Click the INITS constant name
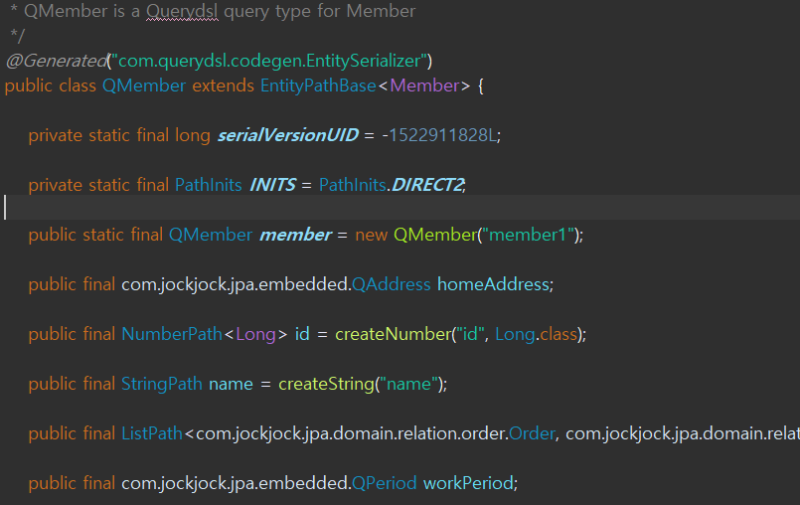 272,185
